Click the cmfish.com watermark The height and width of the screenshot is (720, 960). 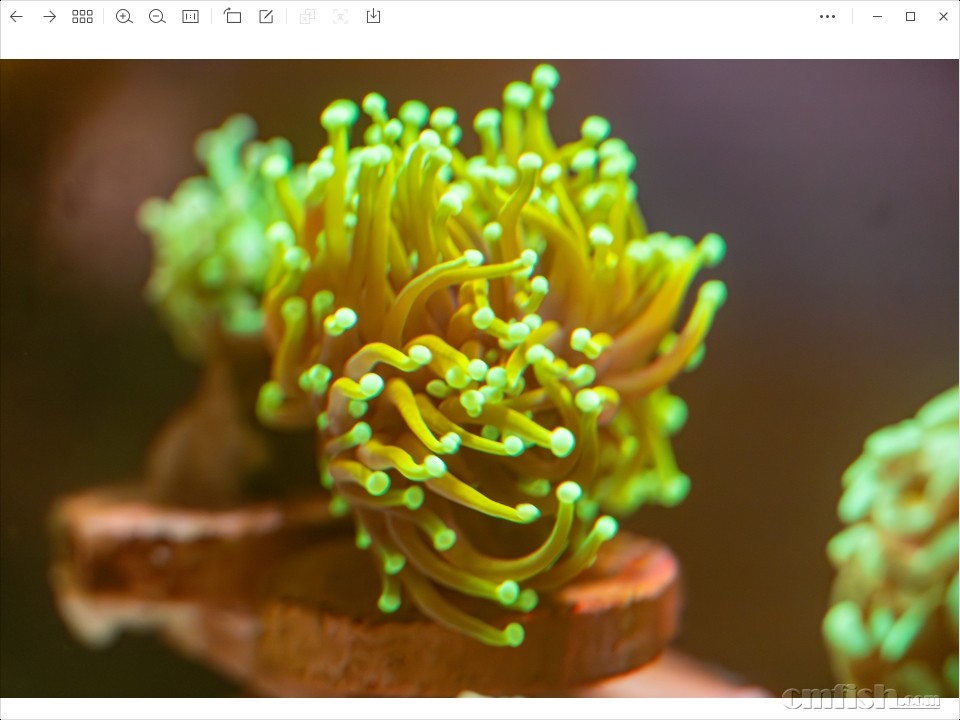pyautogui.click(x=861, y=696)
